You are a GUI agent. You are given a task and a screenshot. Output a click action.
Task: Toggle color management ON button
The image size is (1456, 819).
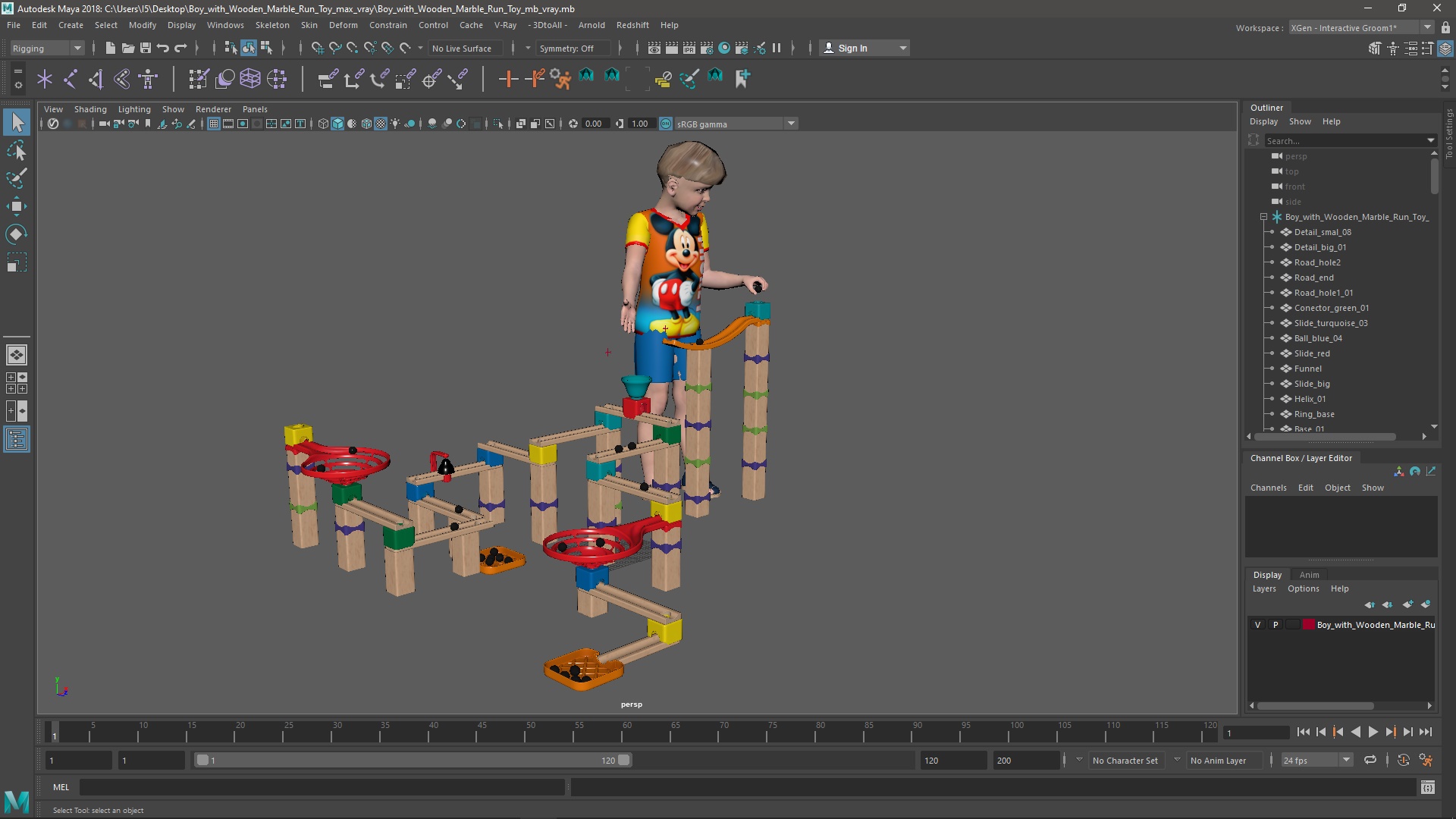pyautogui.click(x=666, y=124)
